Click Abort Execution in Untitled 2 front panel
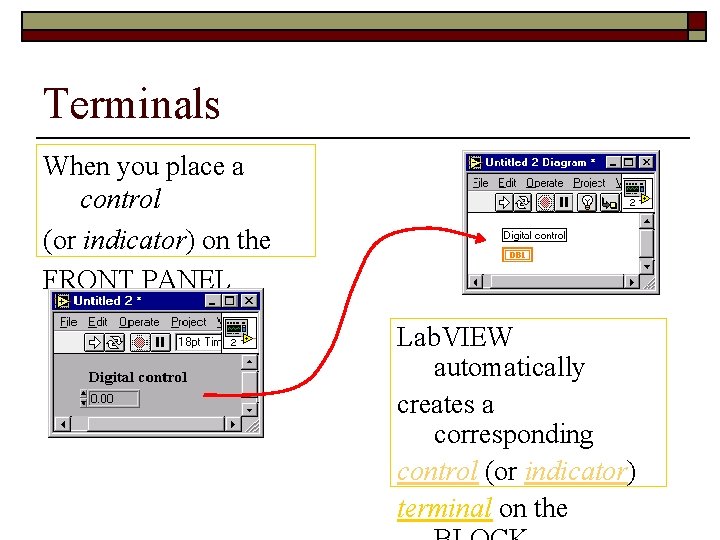The width and height of the screenshot is (720, 540). [140, 343]
